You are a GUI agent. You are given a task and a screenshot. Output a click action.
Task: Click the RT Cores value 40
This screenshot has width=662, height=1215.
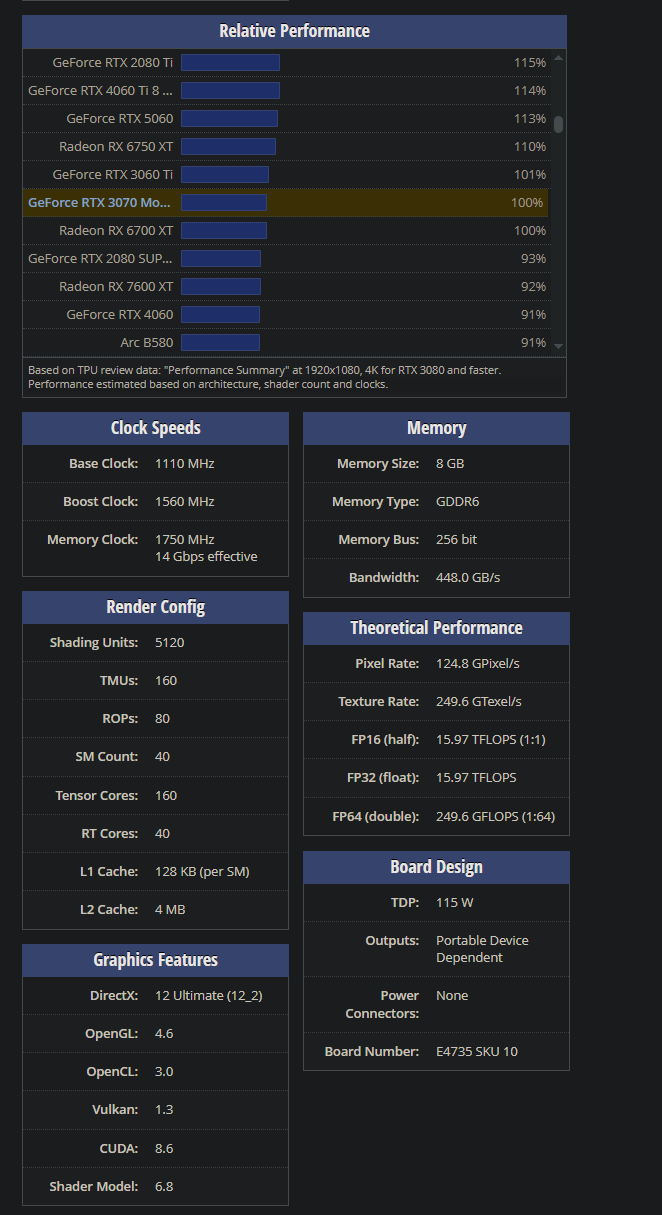(162, 833)
